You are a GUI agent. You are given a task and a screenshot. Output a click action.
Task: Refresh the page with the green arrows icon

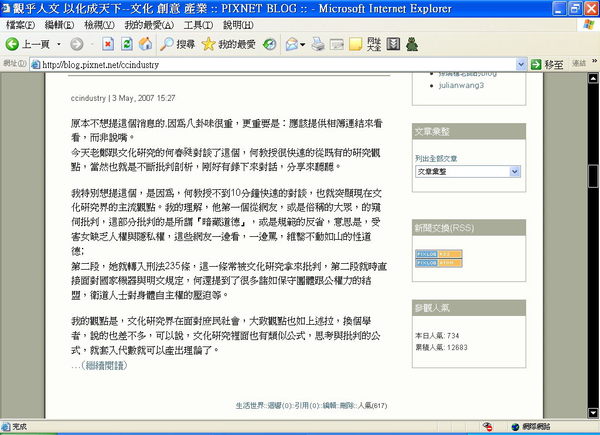pyautogui.click(x=127, y=44)
